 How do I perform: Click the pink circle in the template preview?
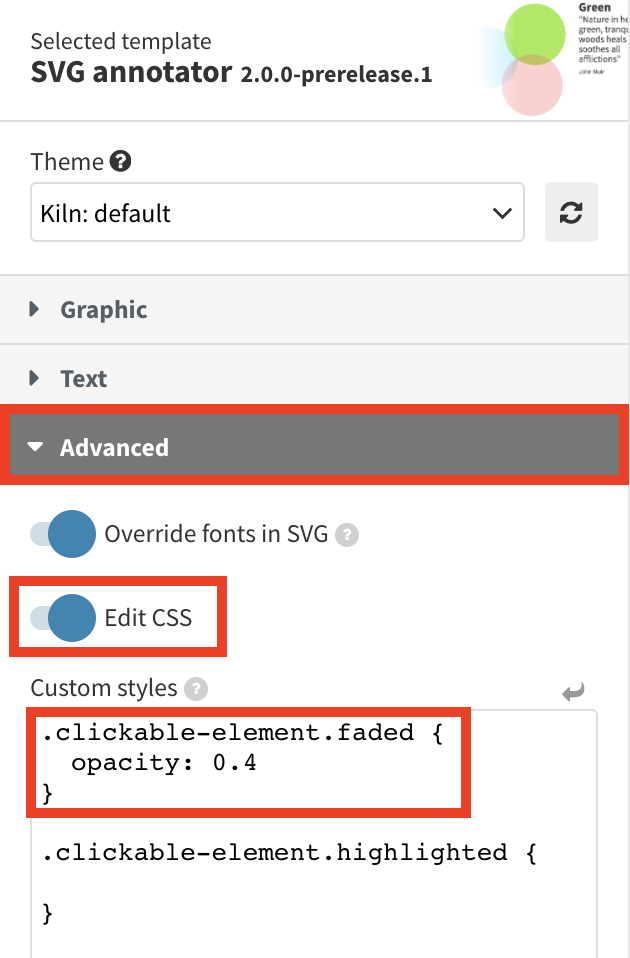pyautogui.click(x=536, y=88)
